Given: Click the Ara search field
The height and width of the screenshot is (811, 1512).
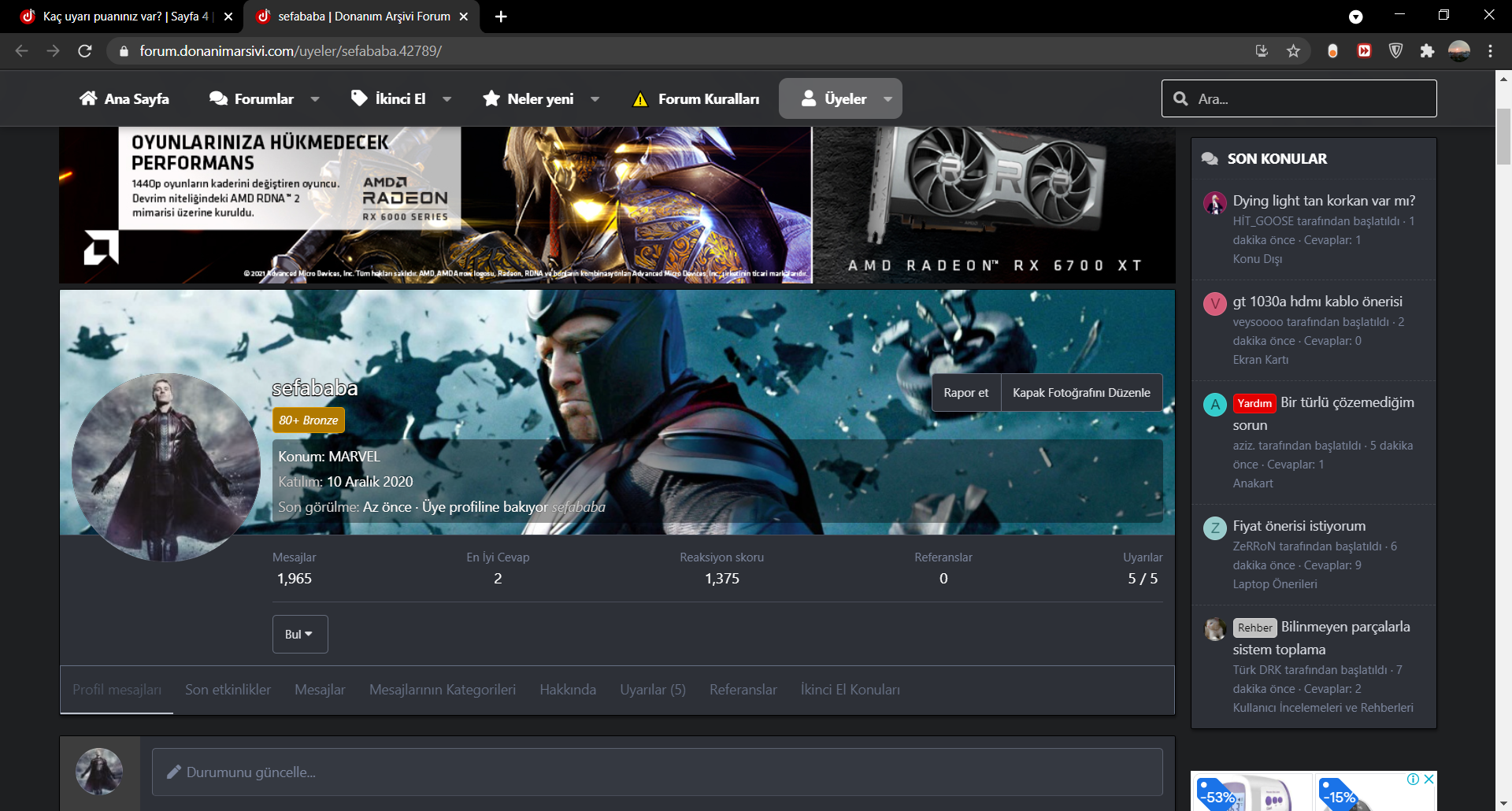Looking at the screenshot, I should 1299,98.
